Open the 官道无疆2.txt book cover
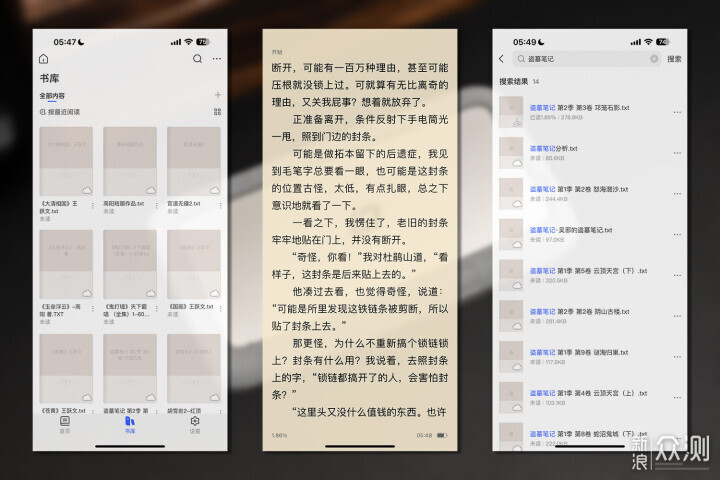 pyautogui.click(x=194, y=161)
